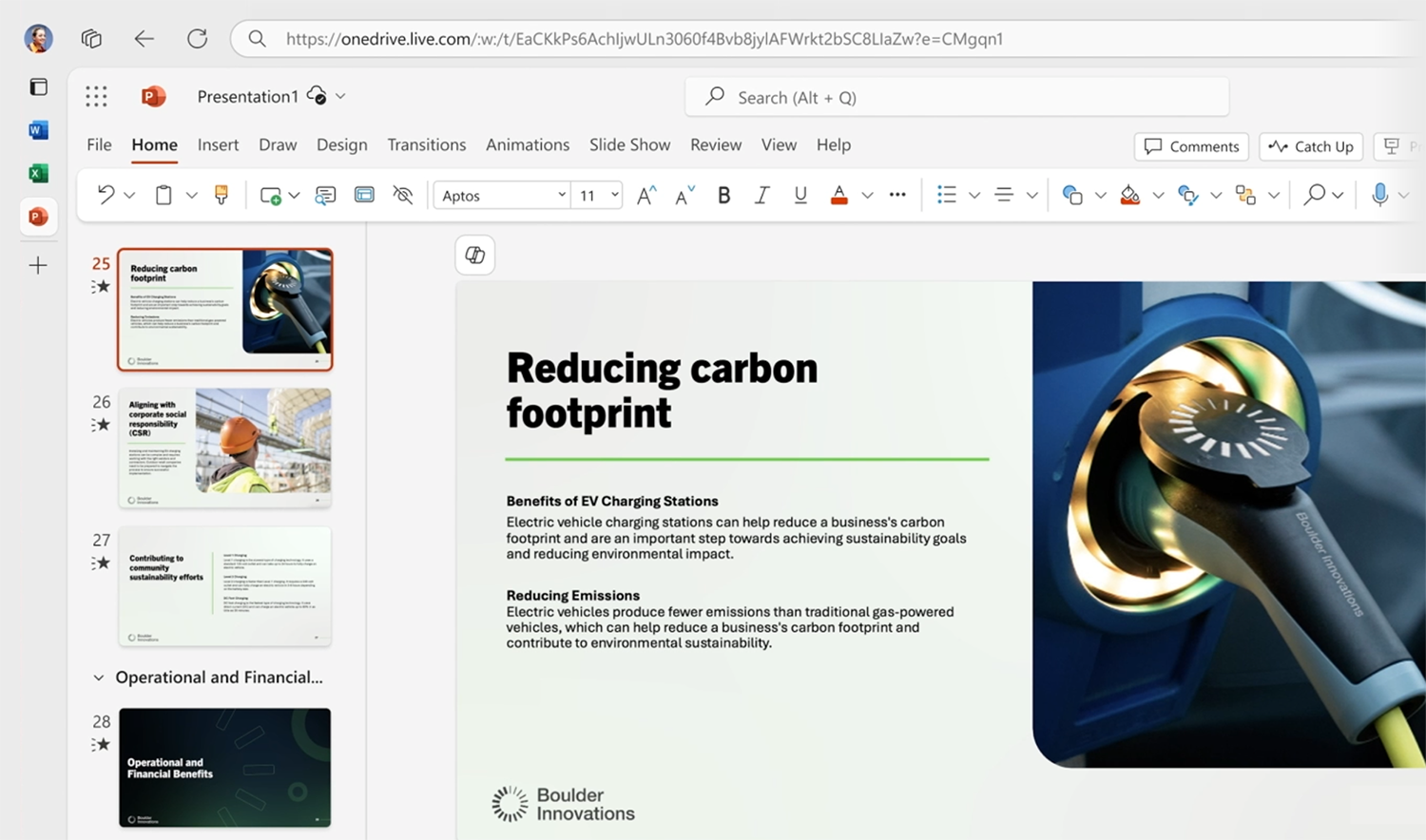Click the Copilot icon above the slide

pyautogui.click(x=475, y=255)
